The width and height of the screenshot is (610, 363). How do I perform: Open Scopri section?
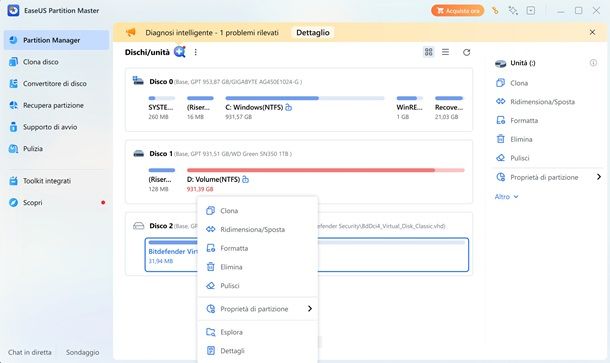(56, 203)
